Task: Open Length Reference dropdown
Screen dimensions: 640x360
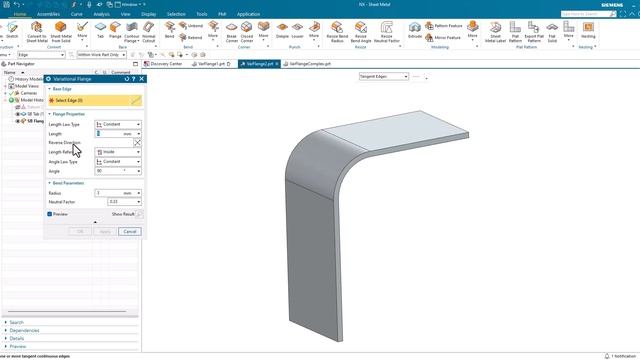Action: pos(118,152)
